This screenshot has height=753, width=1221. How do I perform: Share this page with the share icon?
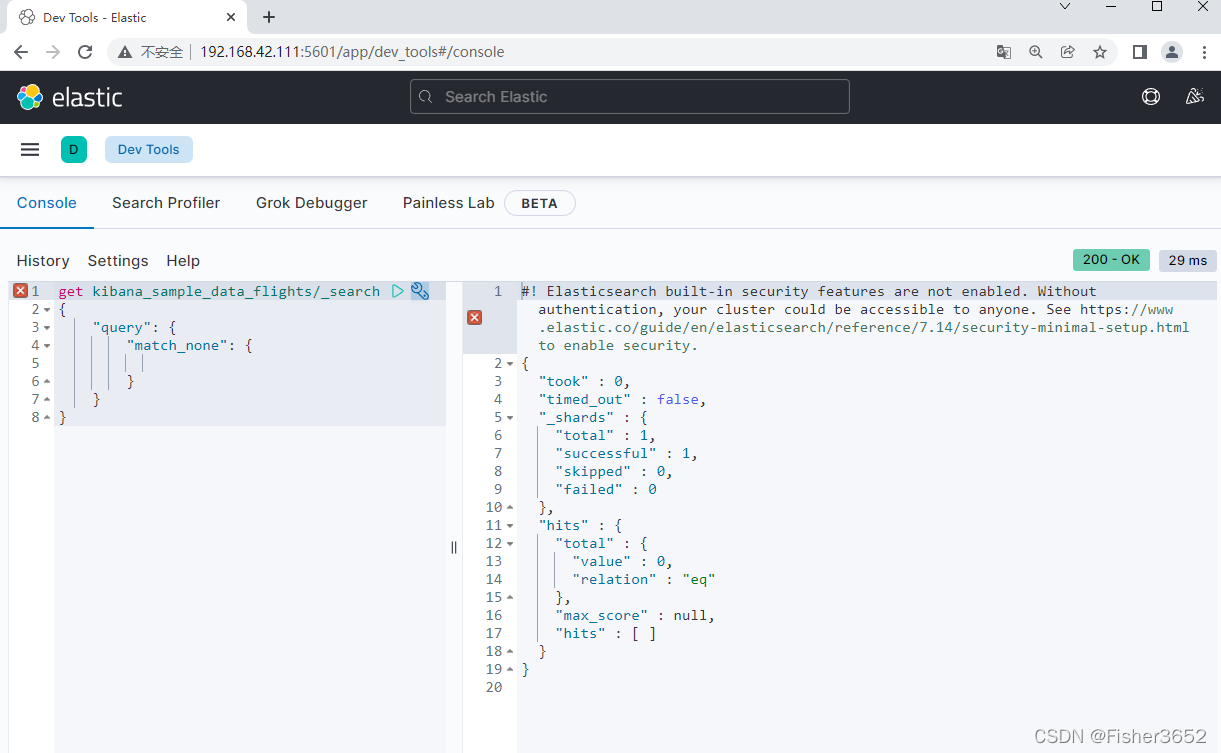(x=1068, y=52)
